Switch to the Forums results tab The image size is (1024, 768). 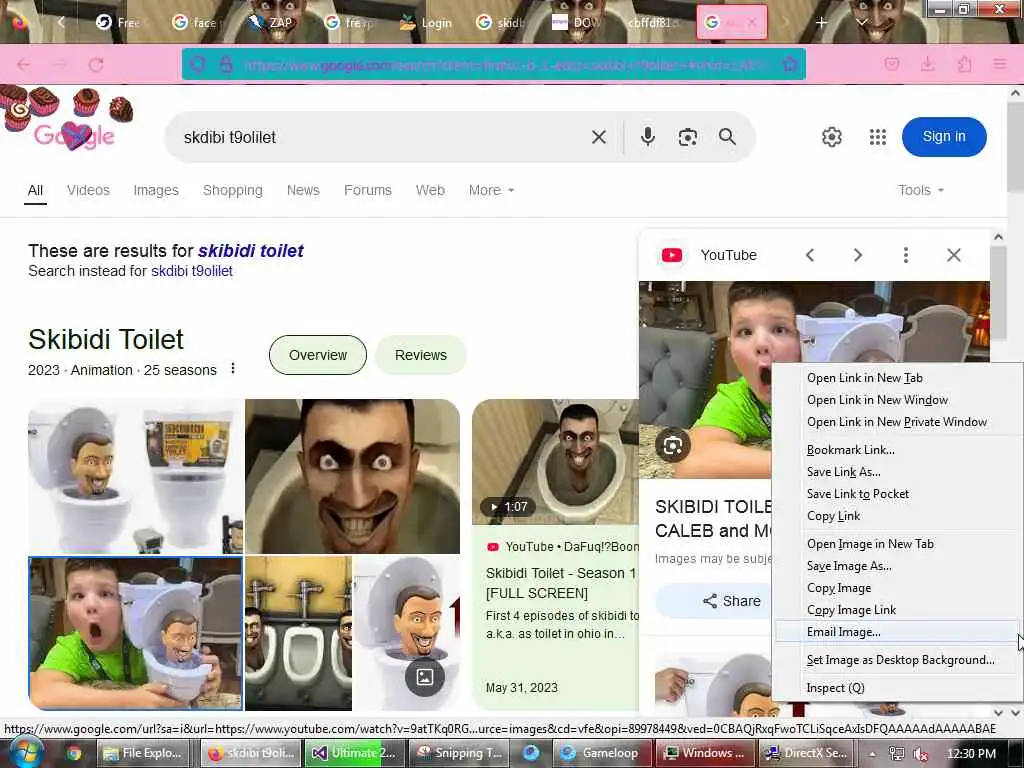pyautogui.click(x=368, y=190)
